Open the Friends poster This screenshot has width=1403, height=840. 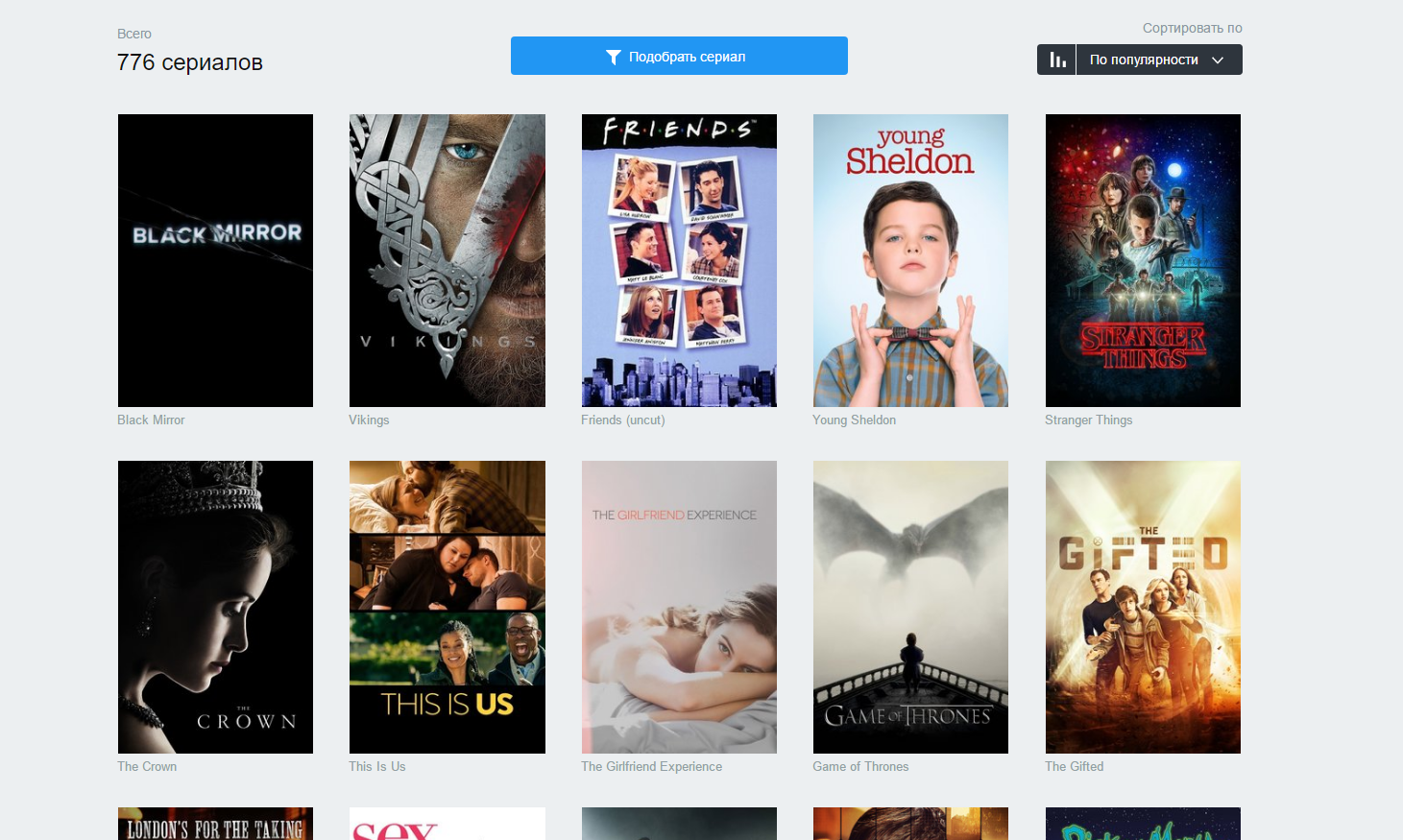679,260
